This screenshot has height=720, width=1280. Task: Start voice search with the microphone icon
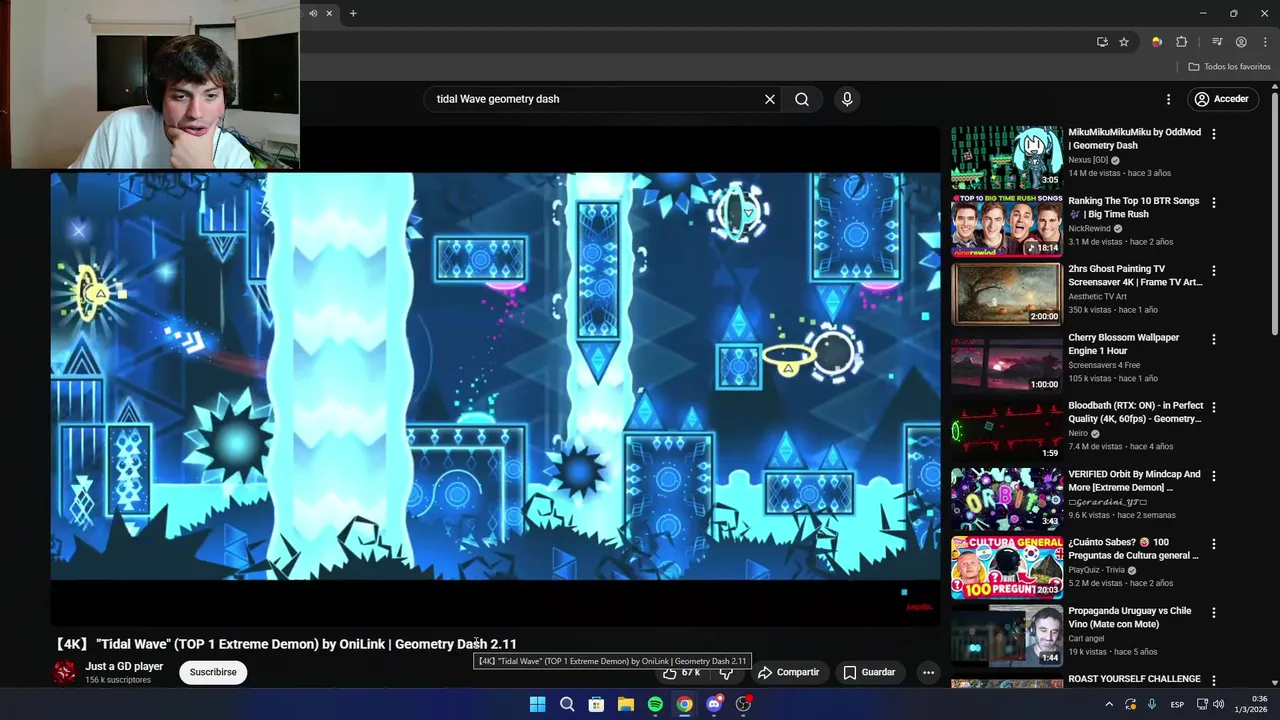(x=847, y=99)
